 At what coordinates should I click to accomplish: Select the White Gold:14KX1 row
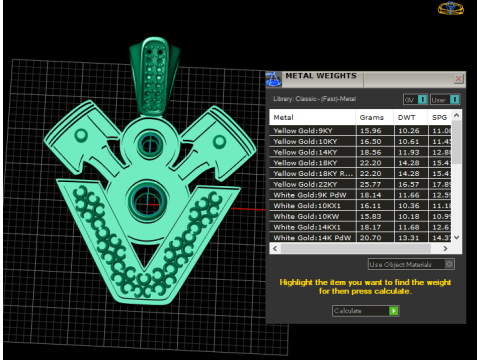click(360, 227)
